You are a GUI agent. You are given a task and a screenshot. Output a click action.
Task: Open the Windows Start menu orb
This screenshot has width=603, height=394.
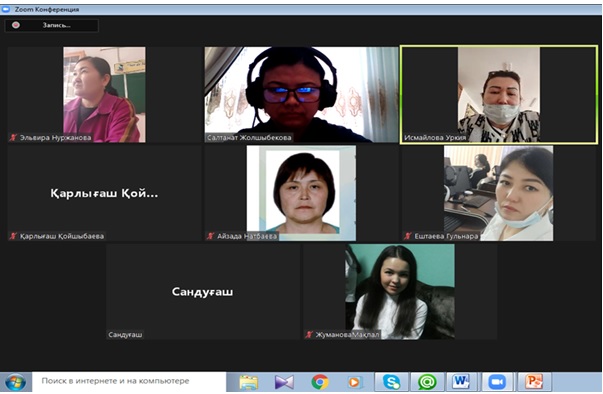click(x=16, y=382)
